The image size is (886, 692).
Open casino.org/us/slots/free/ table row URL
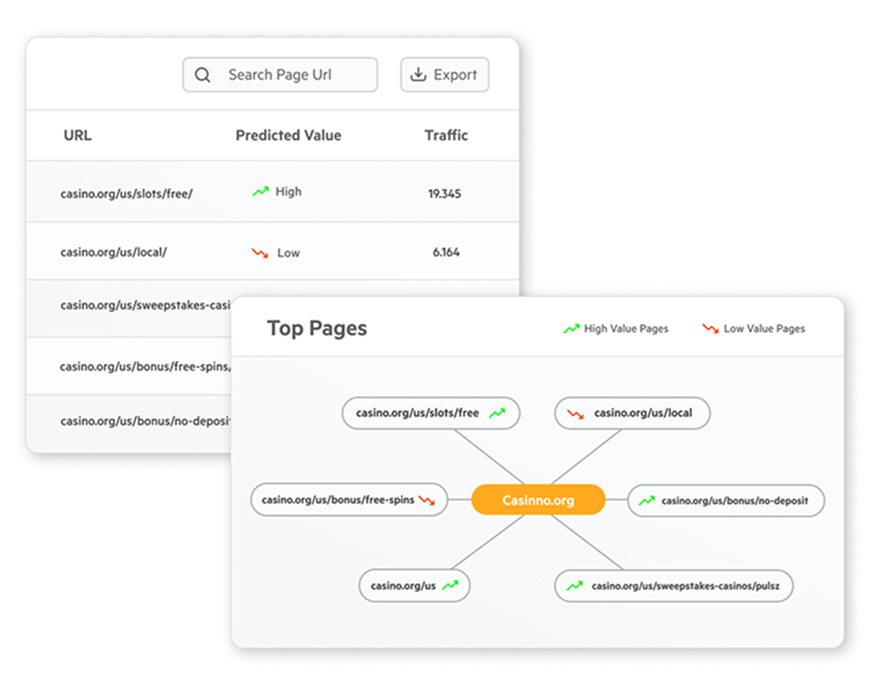(x=127, y=194)
